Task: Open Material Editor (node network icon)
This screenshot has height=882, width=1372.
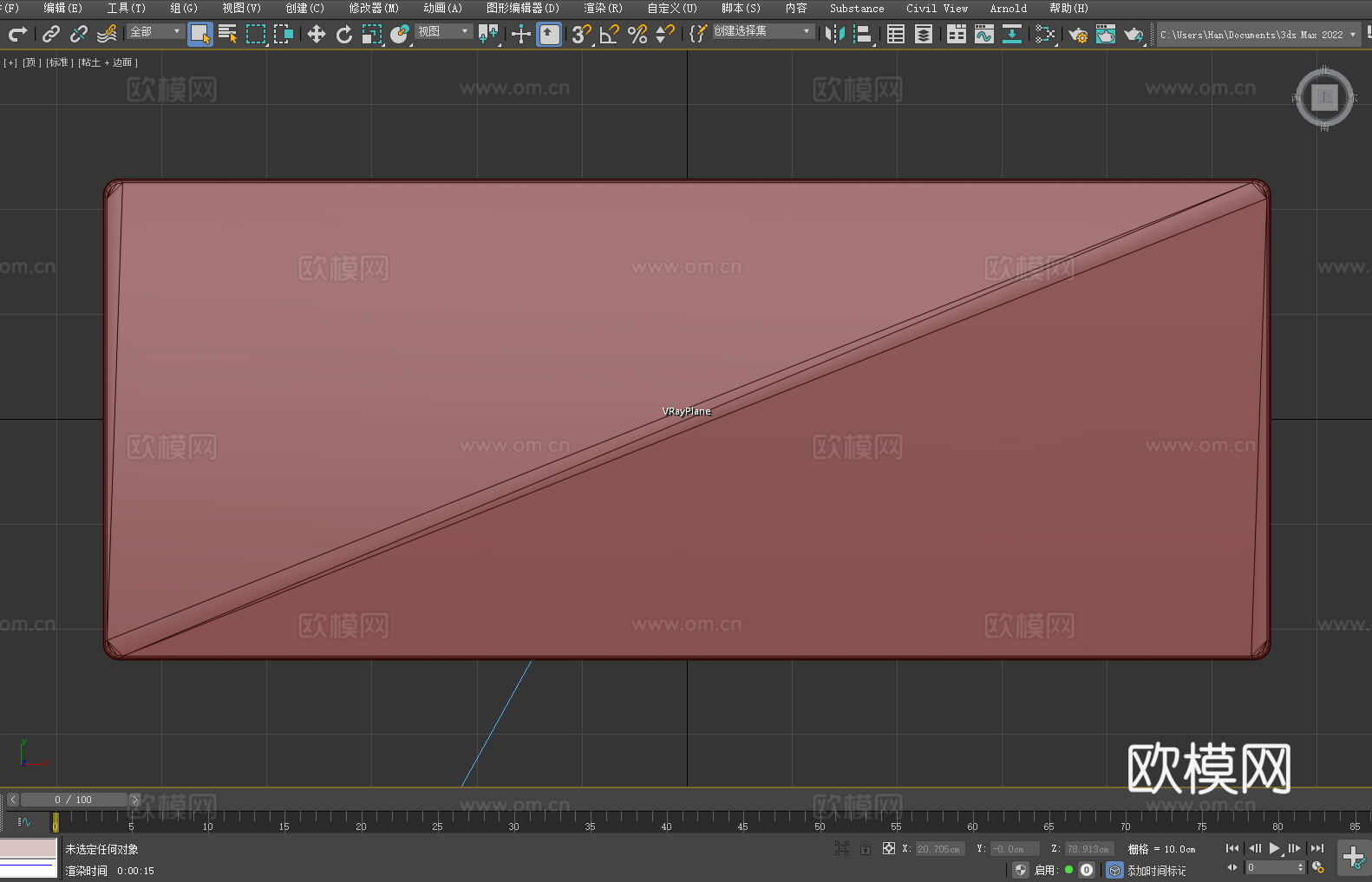Action: point(1045,34)
